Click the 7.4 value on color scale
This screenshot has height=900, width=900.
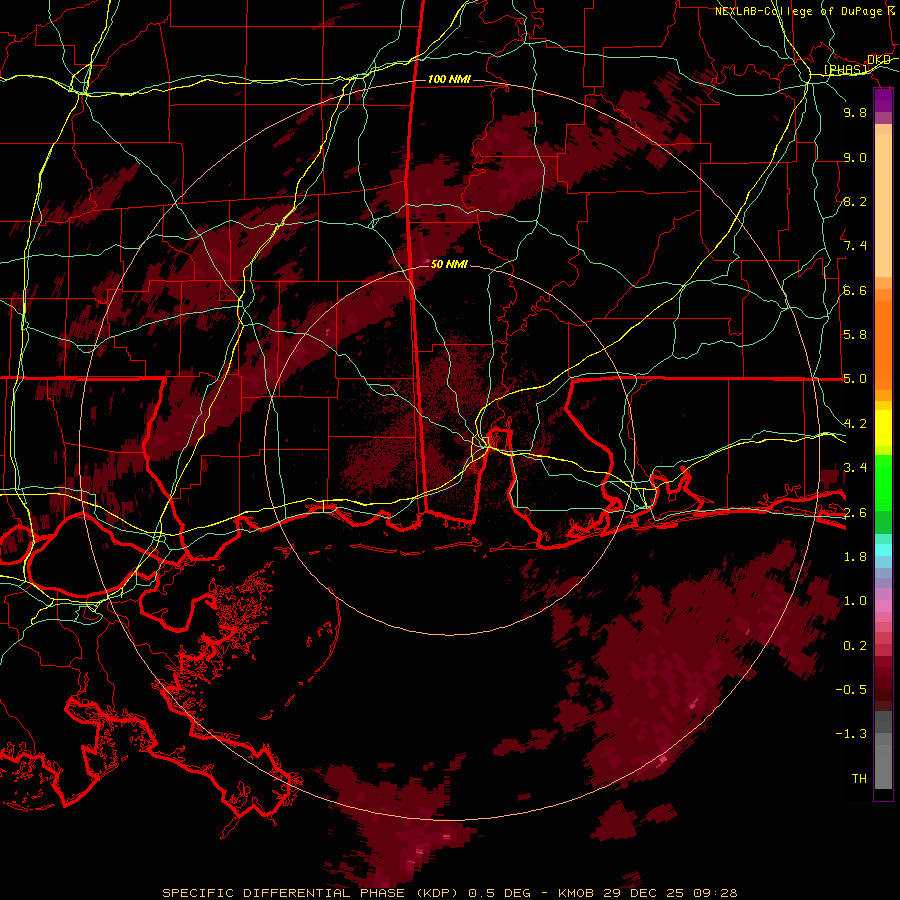(855, 246)
